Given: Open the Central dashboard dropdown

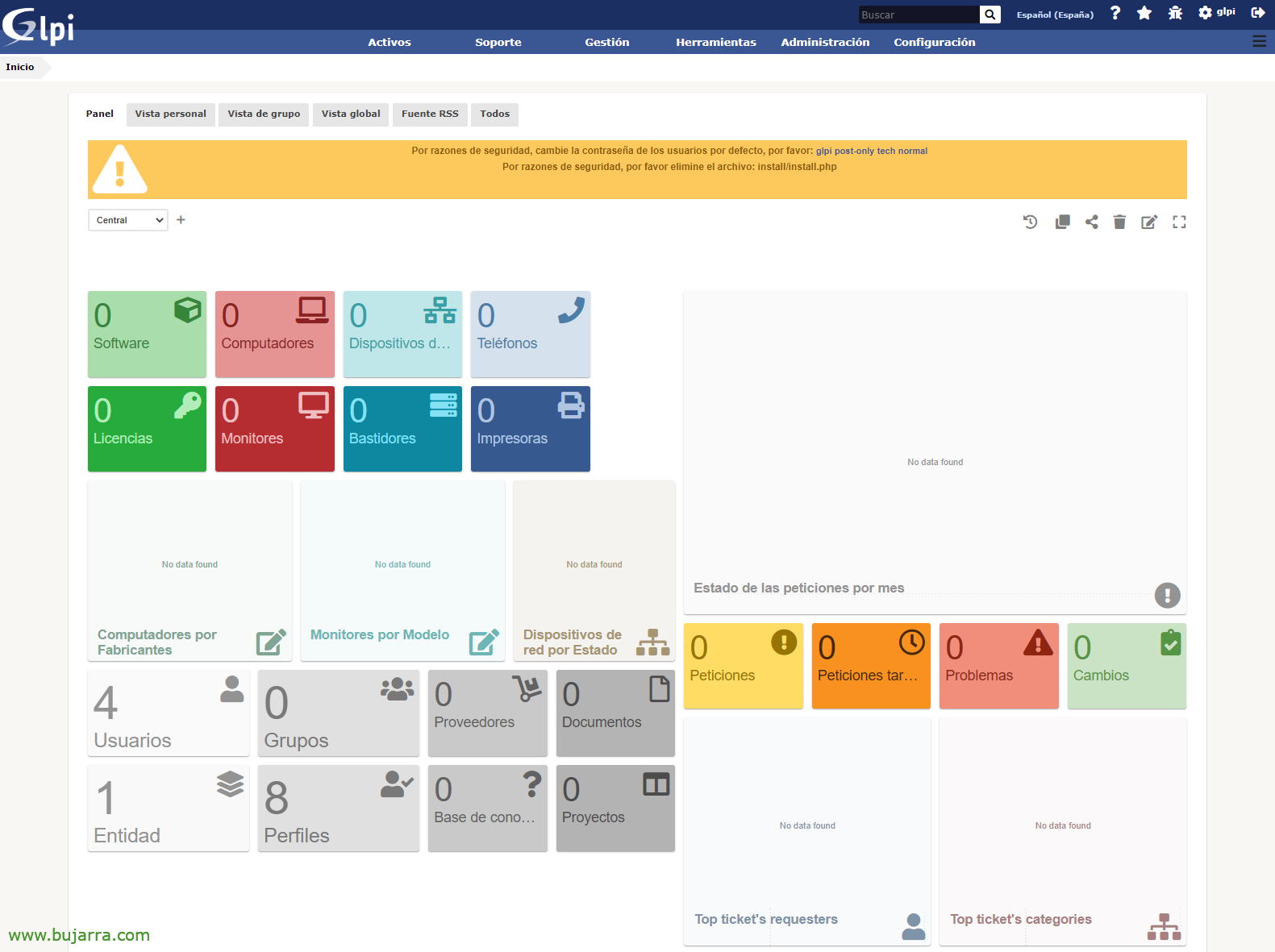Looking at the screenshot, I should click(128, 220).
